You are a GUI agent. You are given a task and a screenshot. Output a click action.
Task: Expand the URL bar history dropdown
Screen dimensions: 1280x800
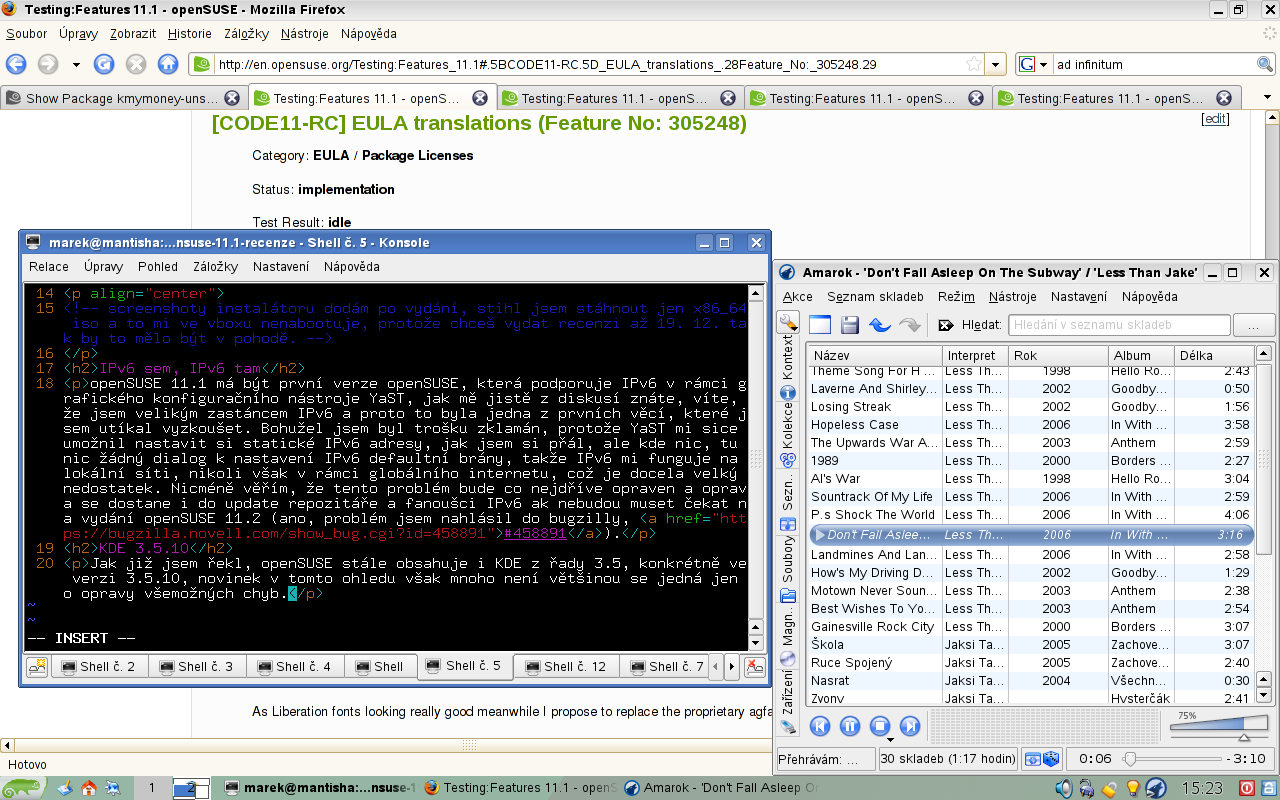pyautogui.click(x=995, y=64)
